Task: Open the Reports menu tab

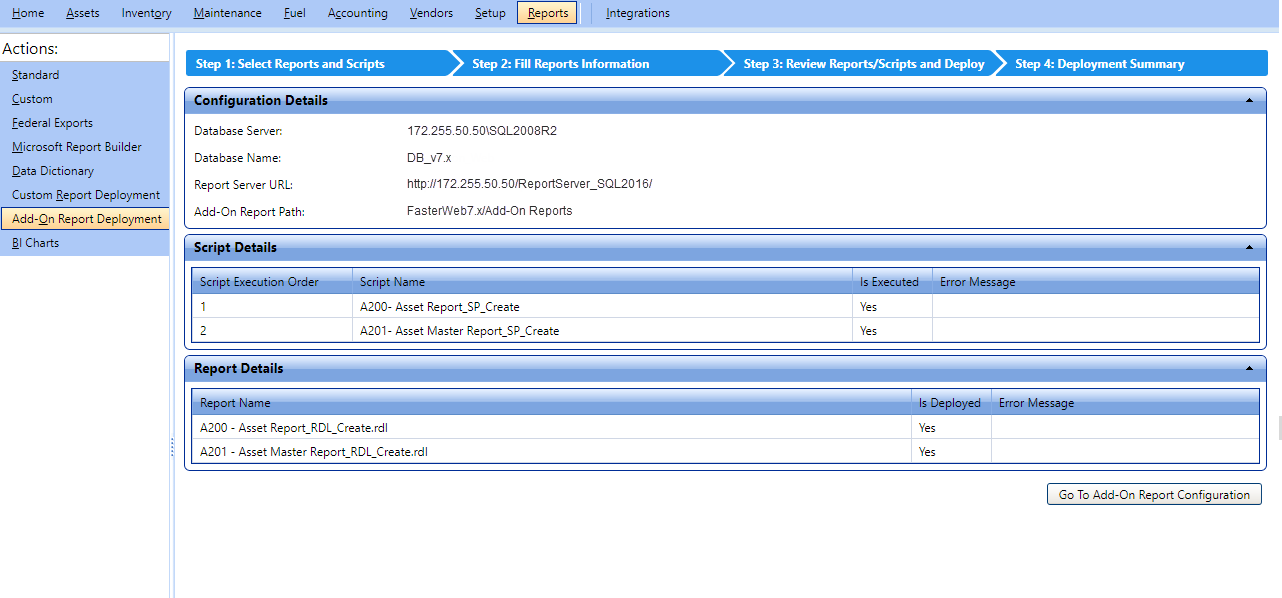Action: tap(547, 13)
